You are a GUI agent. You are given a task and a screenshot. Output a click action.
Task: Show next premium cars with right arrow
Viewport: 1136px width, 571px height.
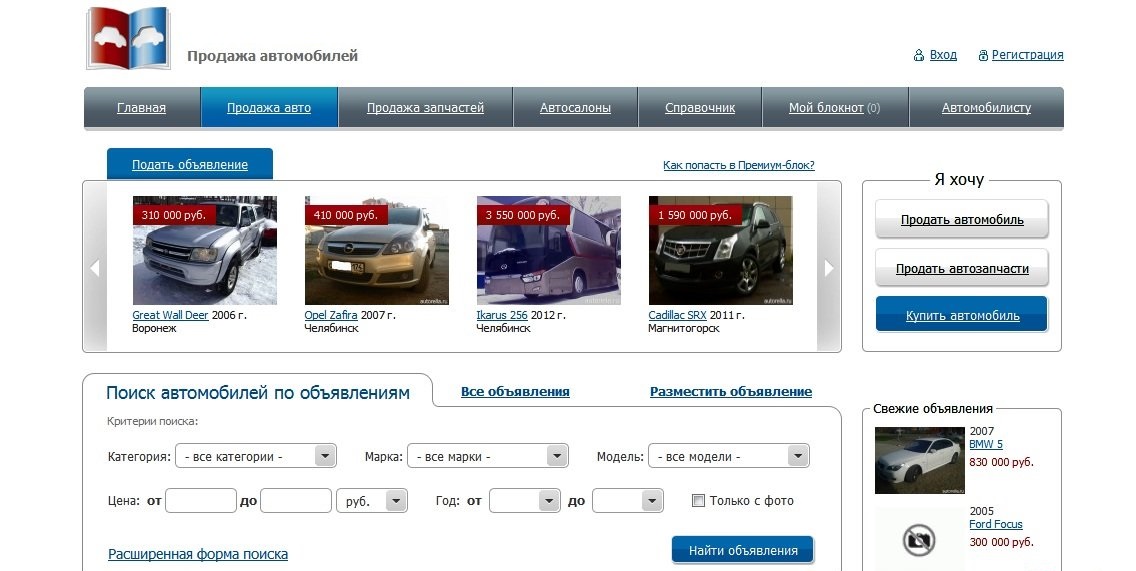829,267
